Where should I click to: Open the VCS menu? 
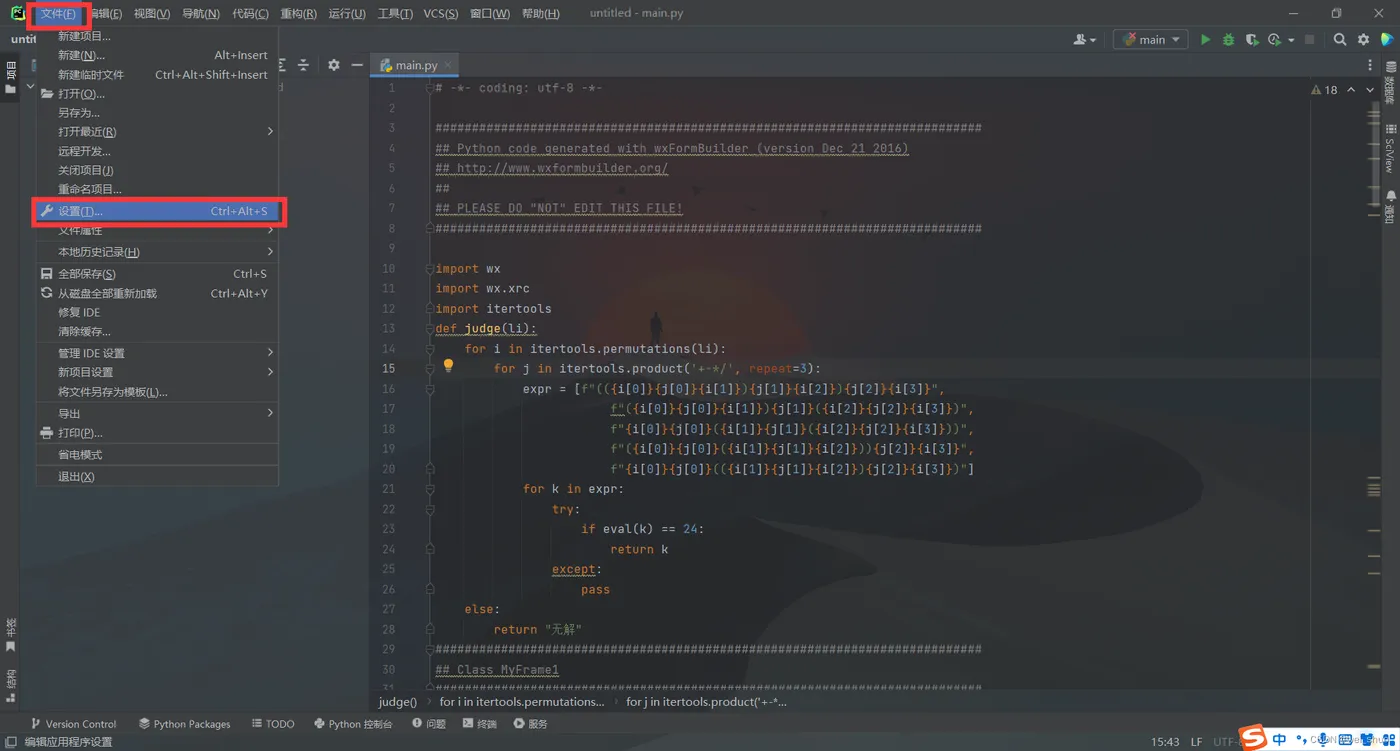(x=440, y=14)
